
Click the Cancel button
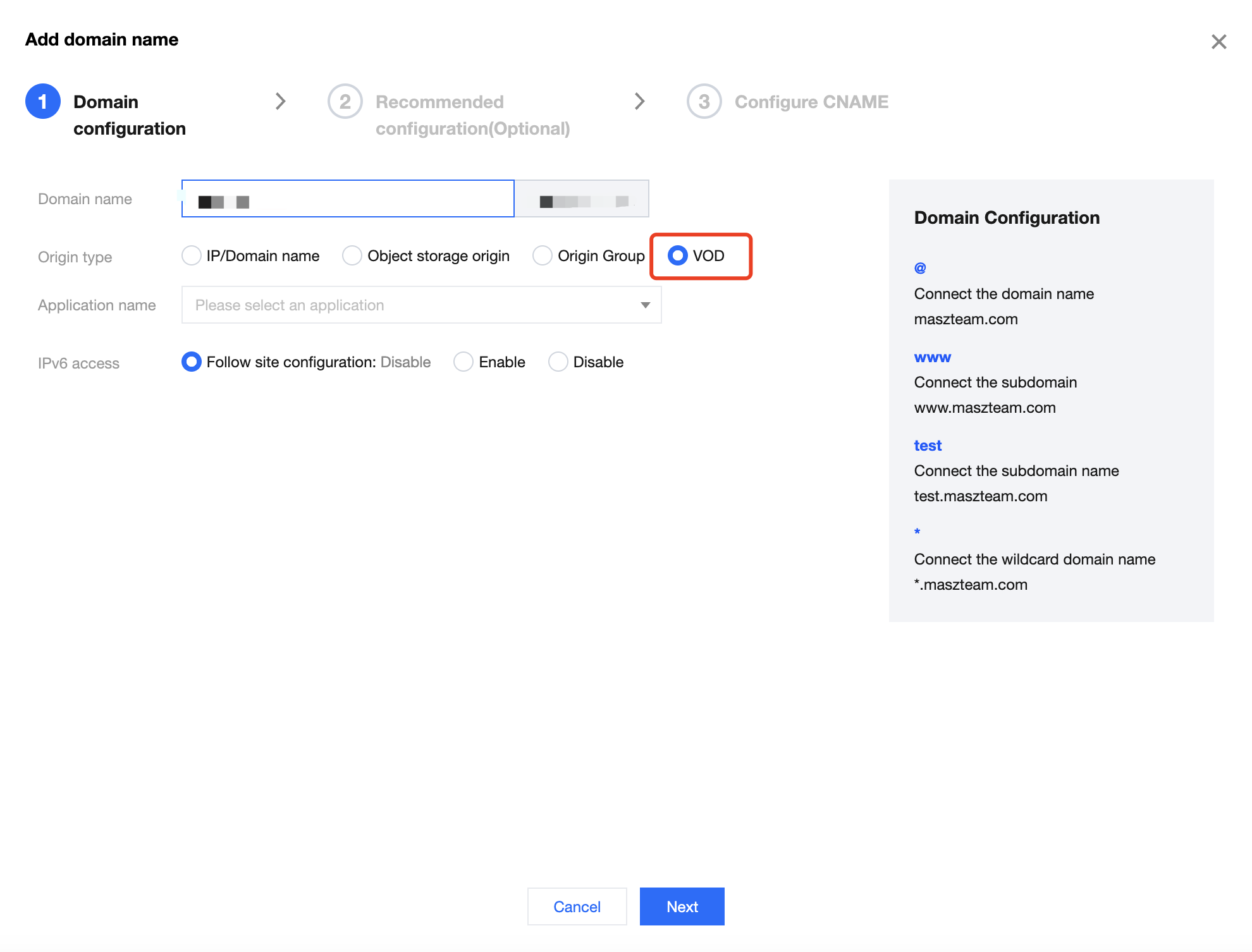(x=577, y=906)
